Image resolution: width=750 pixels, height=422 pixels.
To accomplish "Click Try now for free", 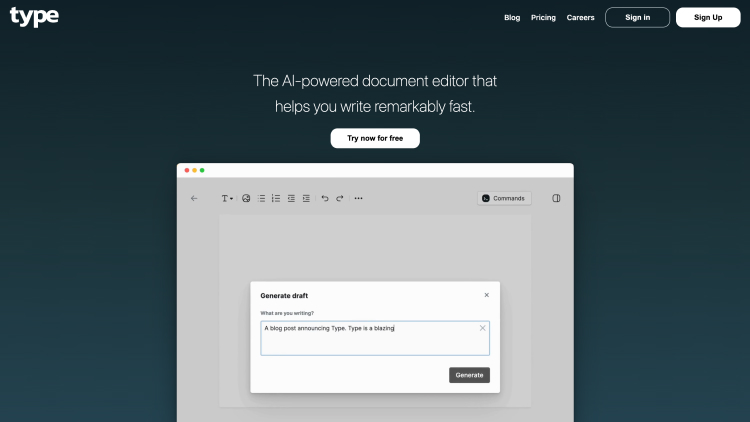I will point(375,138).
